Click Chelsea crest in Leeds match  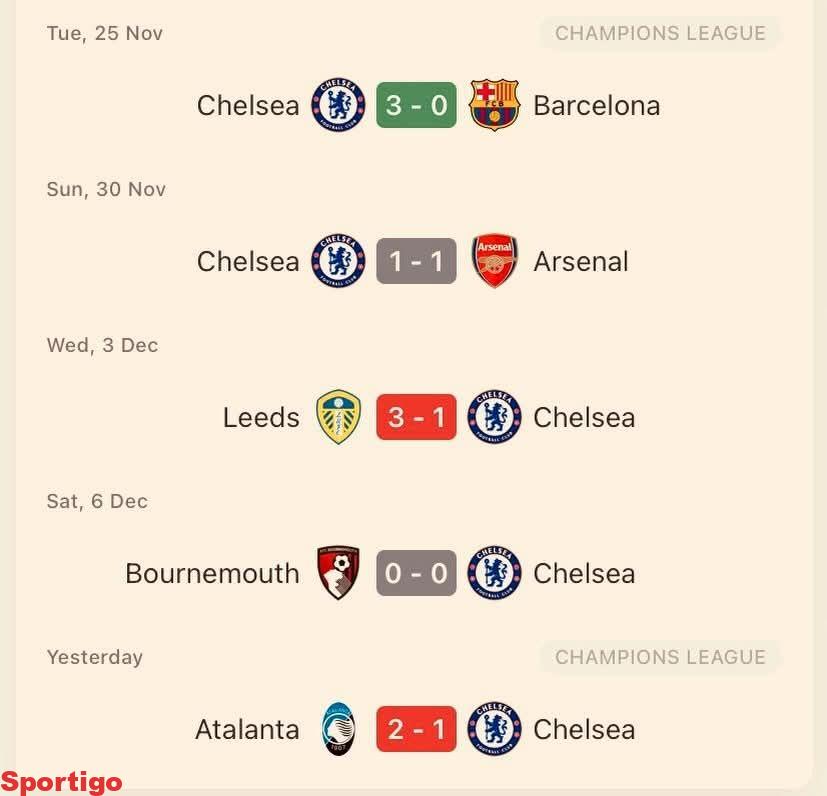(494, 417)
